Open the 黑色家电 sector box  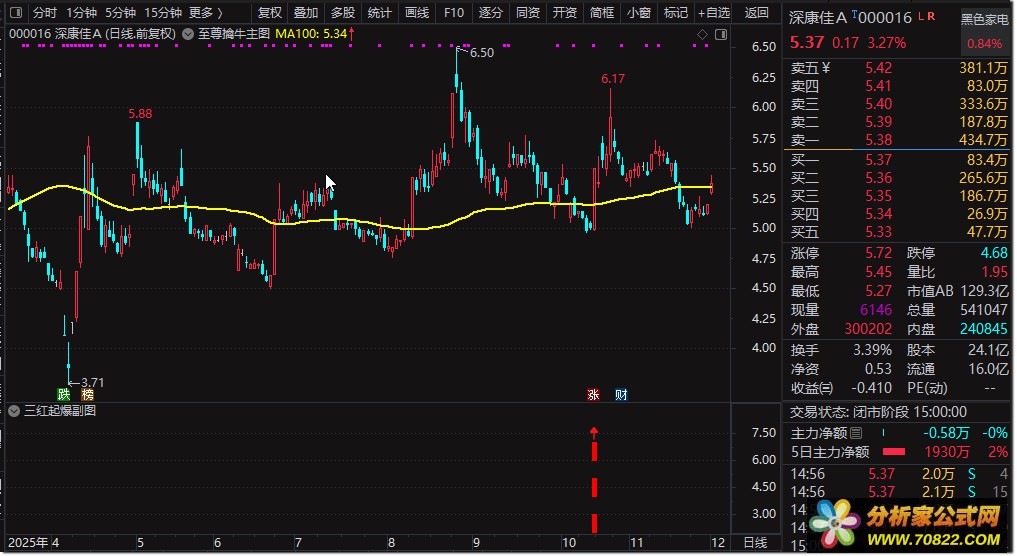point(984,20)
